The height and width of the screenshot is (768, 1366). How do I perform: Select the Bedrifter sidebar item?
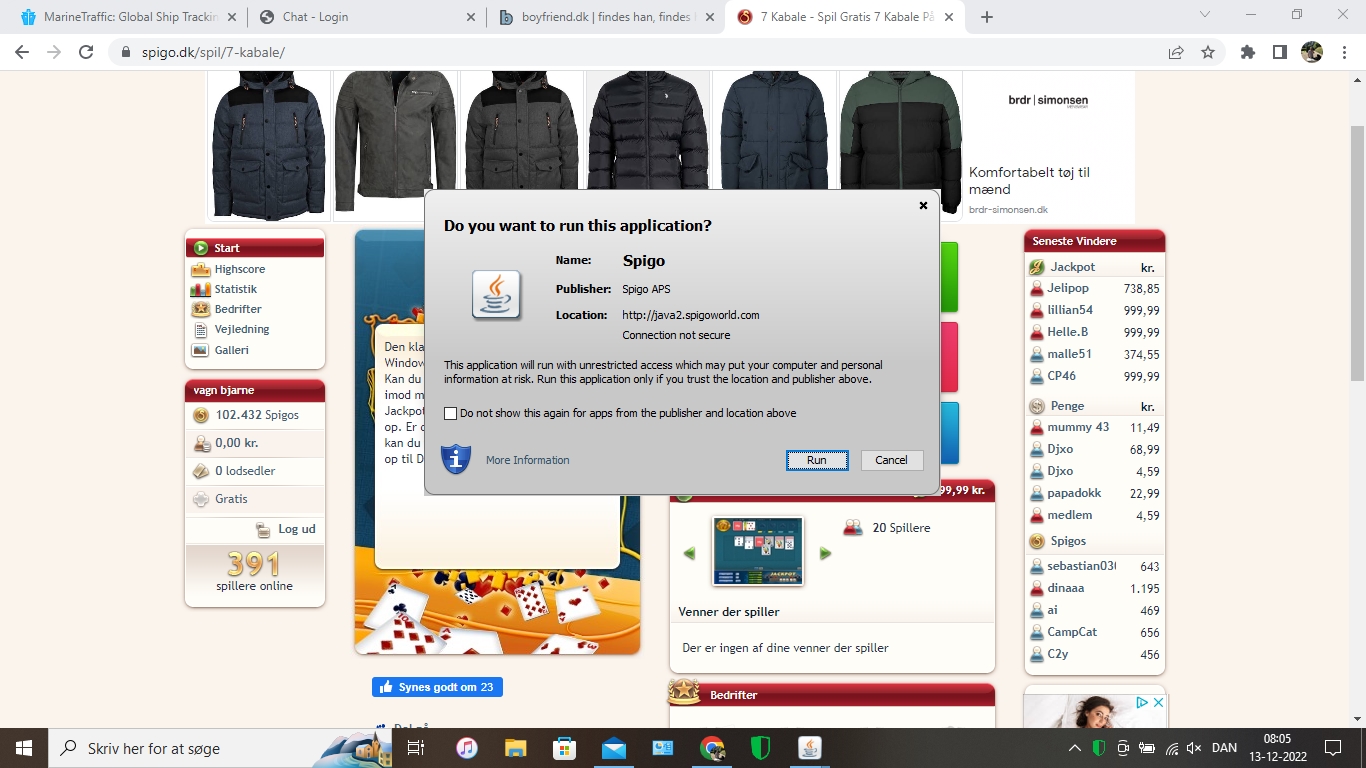(236, 309)
